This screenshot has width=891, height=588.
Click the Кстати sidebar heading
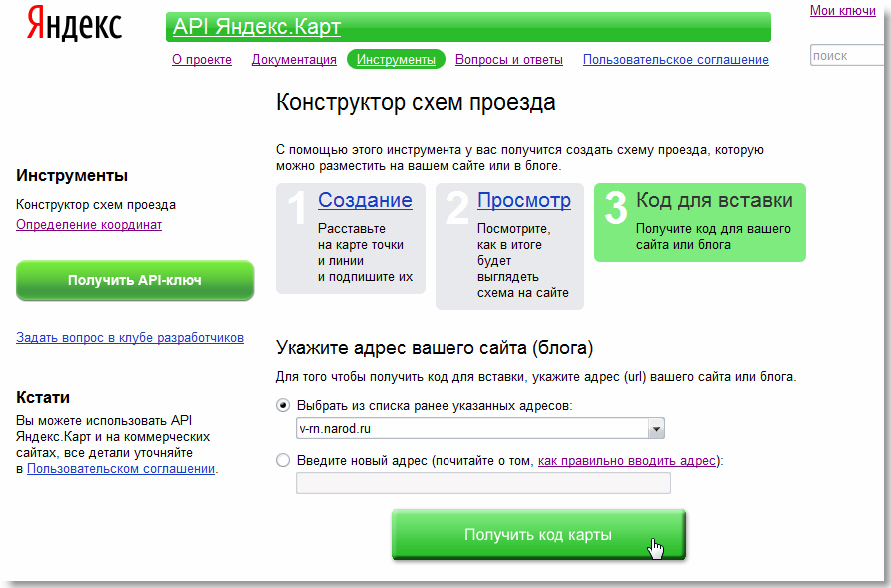click(x=43, y=397)
